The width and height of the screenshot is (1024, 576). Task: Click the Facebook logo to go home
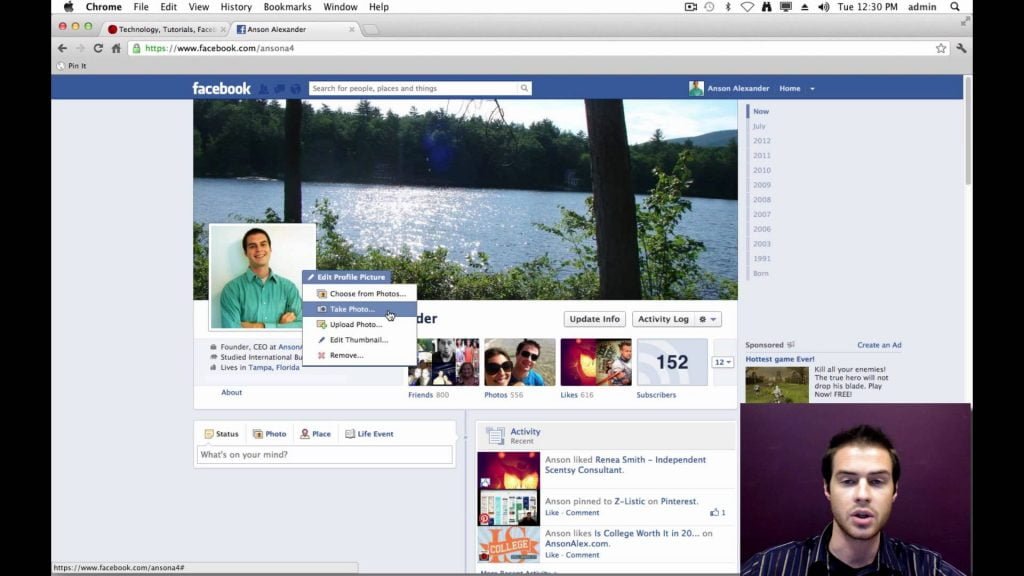pyautogui.click(x=222, y=88)
